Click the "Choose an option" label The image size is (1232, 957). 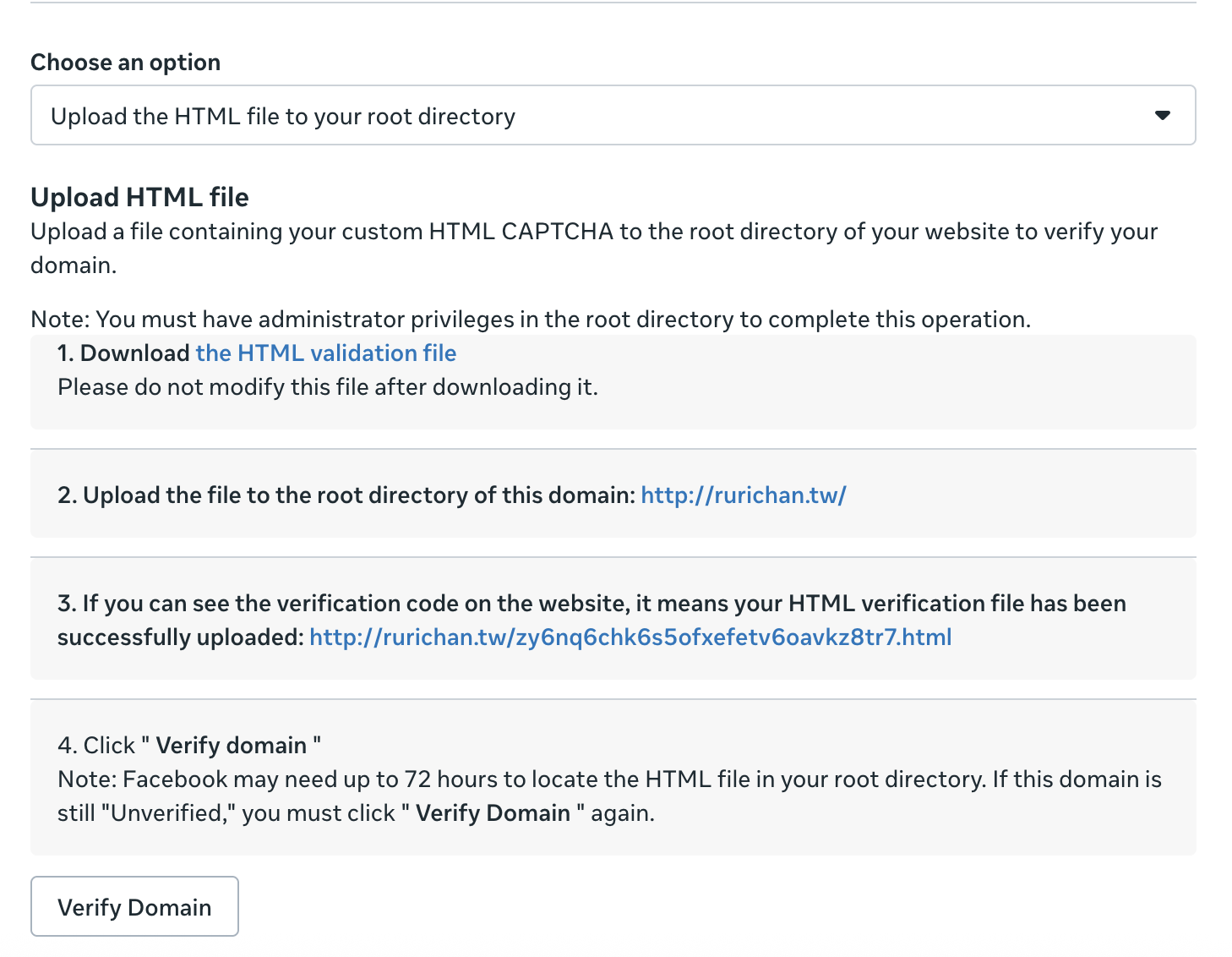(125, 63)
